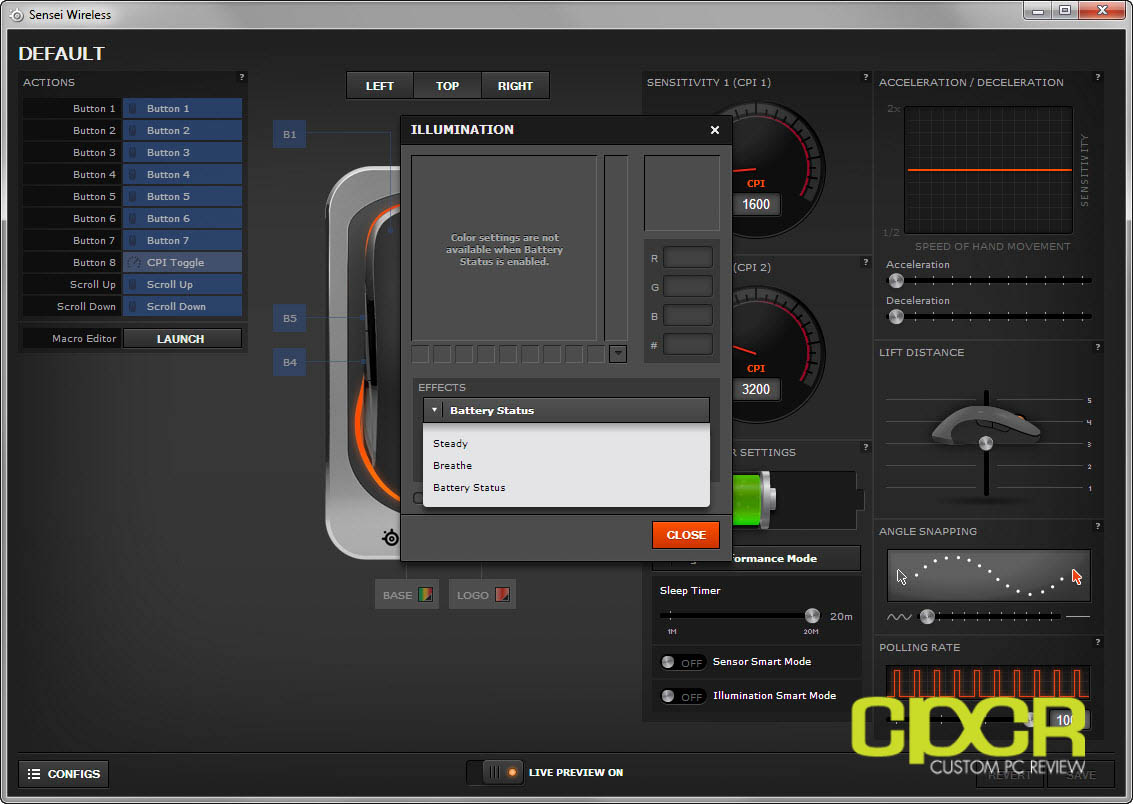Click the color preset swatch dropdown arrow
The height and width of the screenshot is (804, 1133).
[x=618, y=354]
